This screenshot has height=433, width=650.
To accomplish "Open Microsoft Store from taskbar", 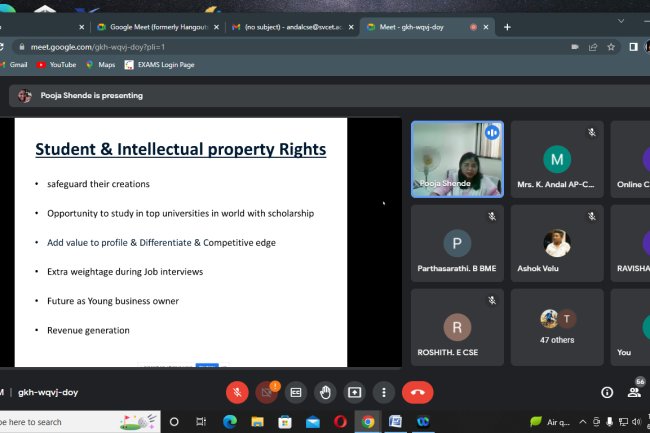I will pyautogui.click(x=285, y=422).
